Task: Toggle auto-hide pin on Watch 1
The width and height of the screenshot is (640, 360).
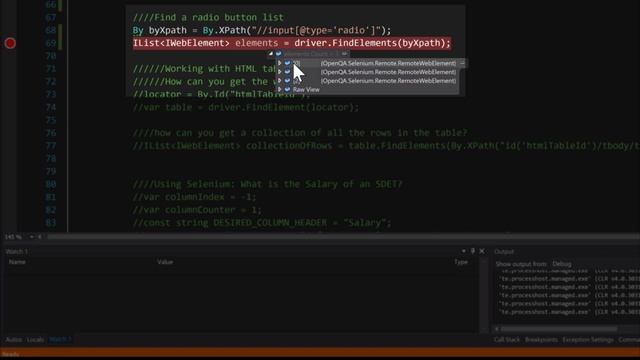Action: 473,251
